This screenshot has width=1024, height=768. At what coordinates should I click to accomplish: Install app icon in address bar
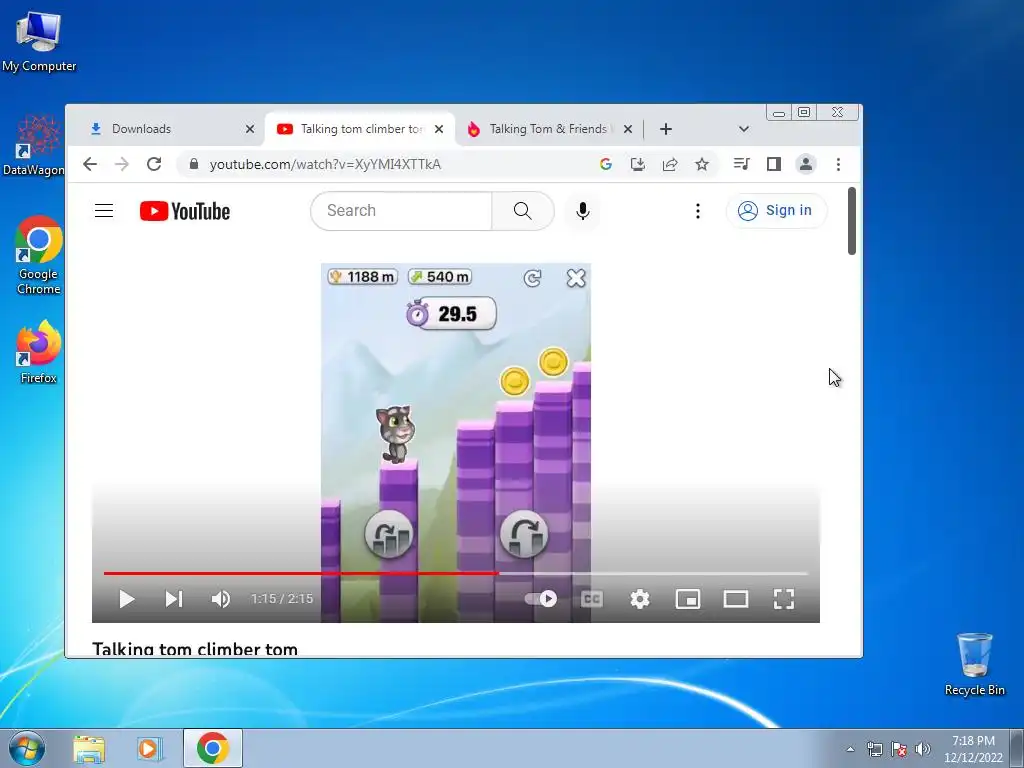(637, 164)
